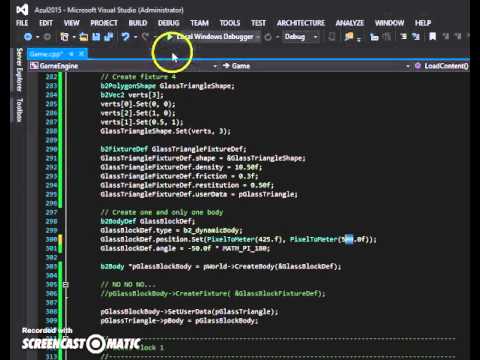
Task: Open the HELP menu
Action: coord(423,23)
